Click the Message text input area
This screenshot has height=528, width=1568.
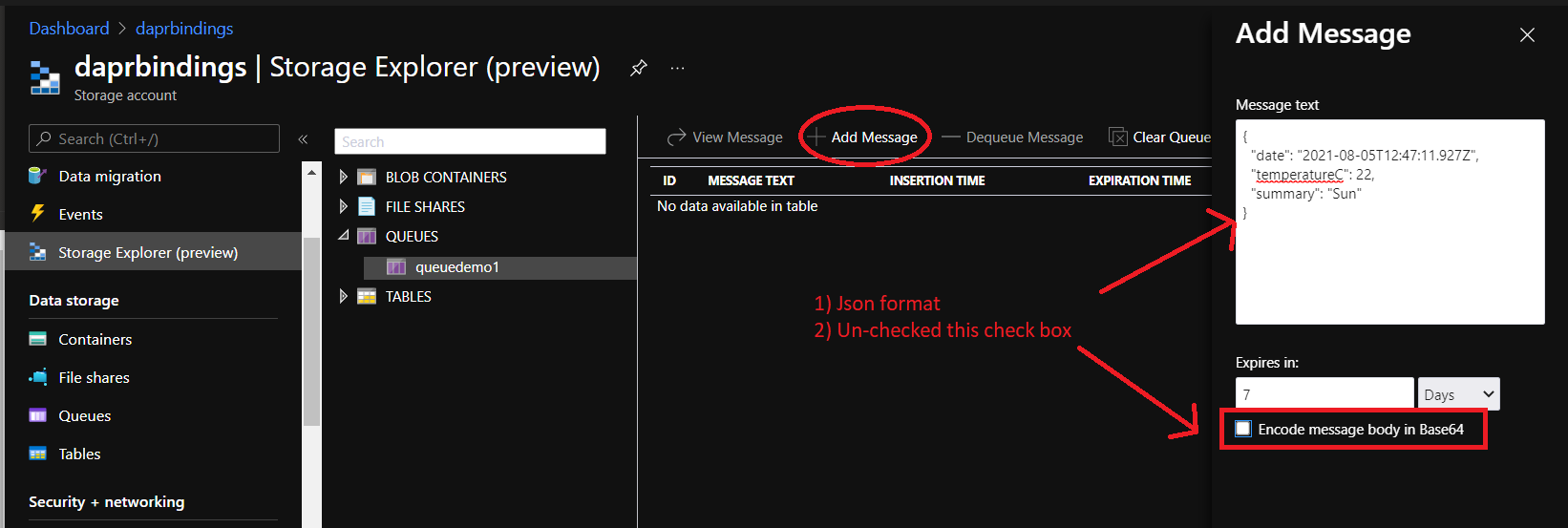(1389, 258)
